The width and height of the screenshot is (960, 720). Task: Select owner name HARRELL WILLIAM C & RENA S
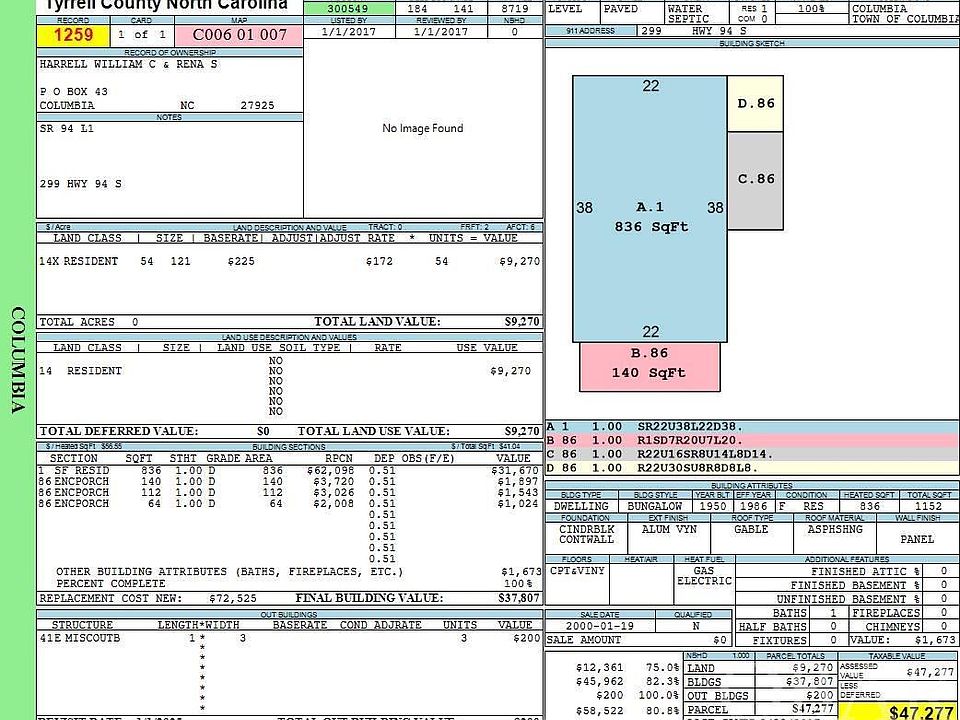128,64
